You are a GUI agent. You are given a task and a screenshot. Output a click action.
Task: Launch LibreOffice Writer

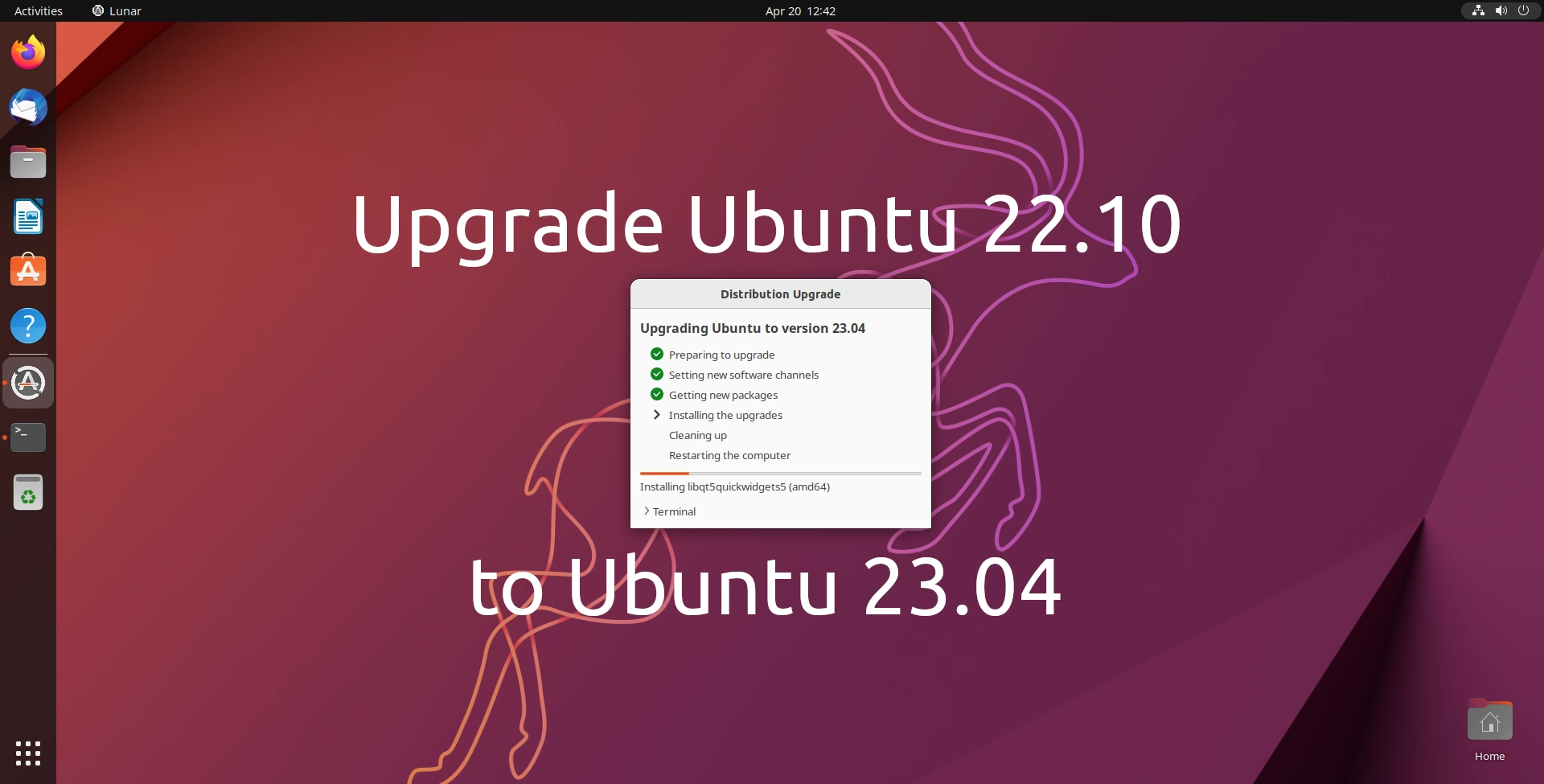click(28, 216)
